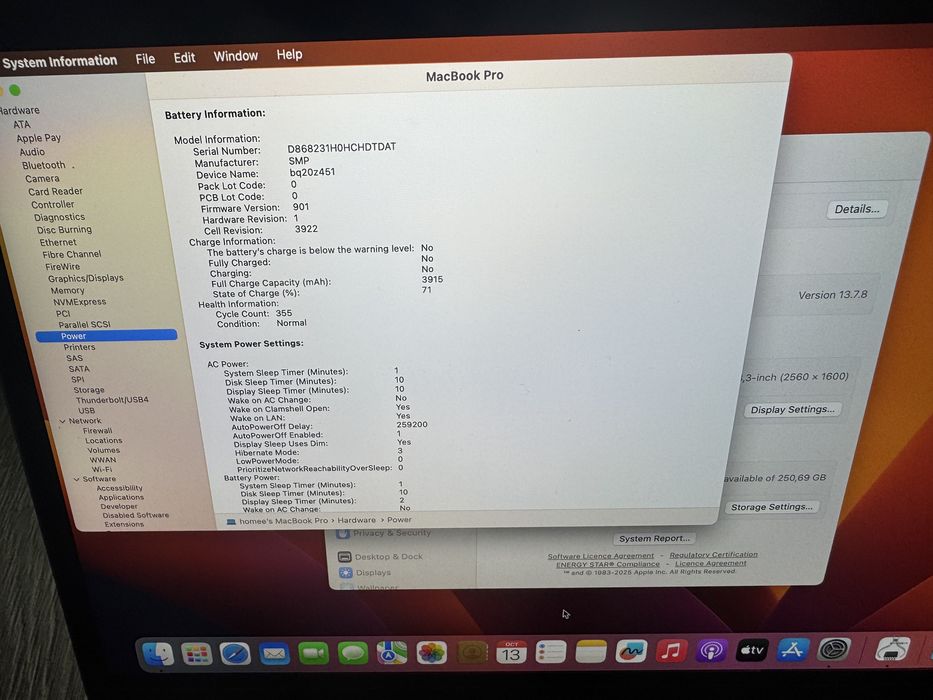Select Apple Pay in the sidebar
The height and width of the screenshot is (700, 933).
click(39, 138)
